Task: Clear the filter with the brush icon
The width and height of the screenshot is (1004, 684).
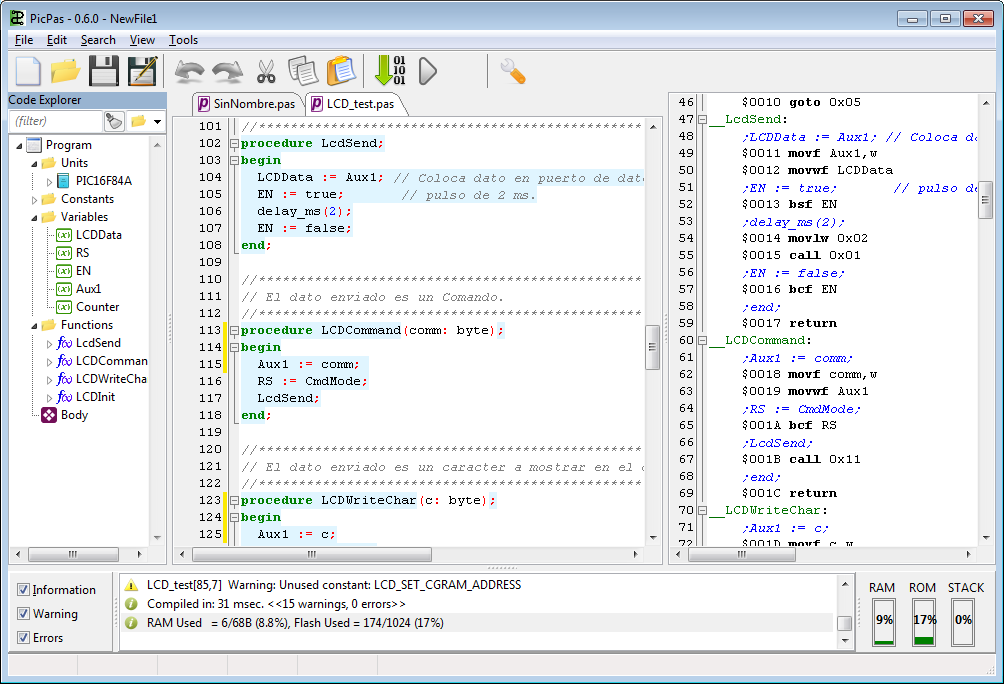Action: [x=114, y=121]
